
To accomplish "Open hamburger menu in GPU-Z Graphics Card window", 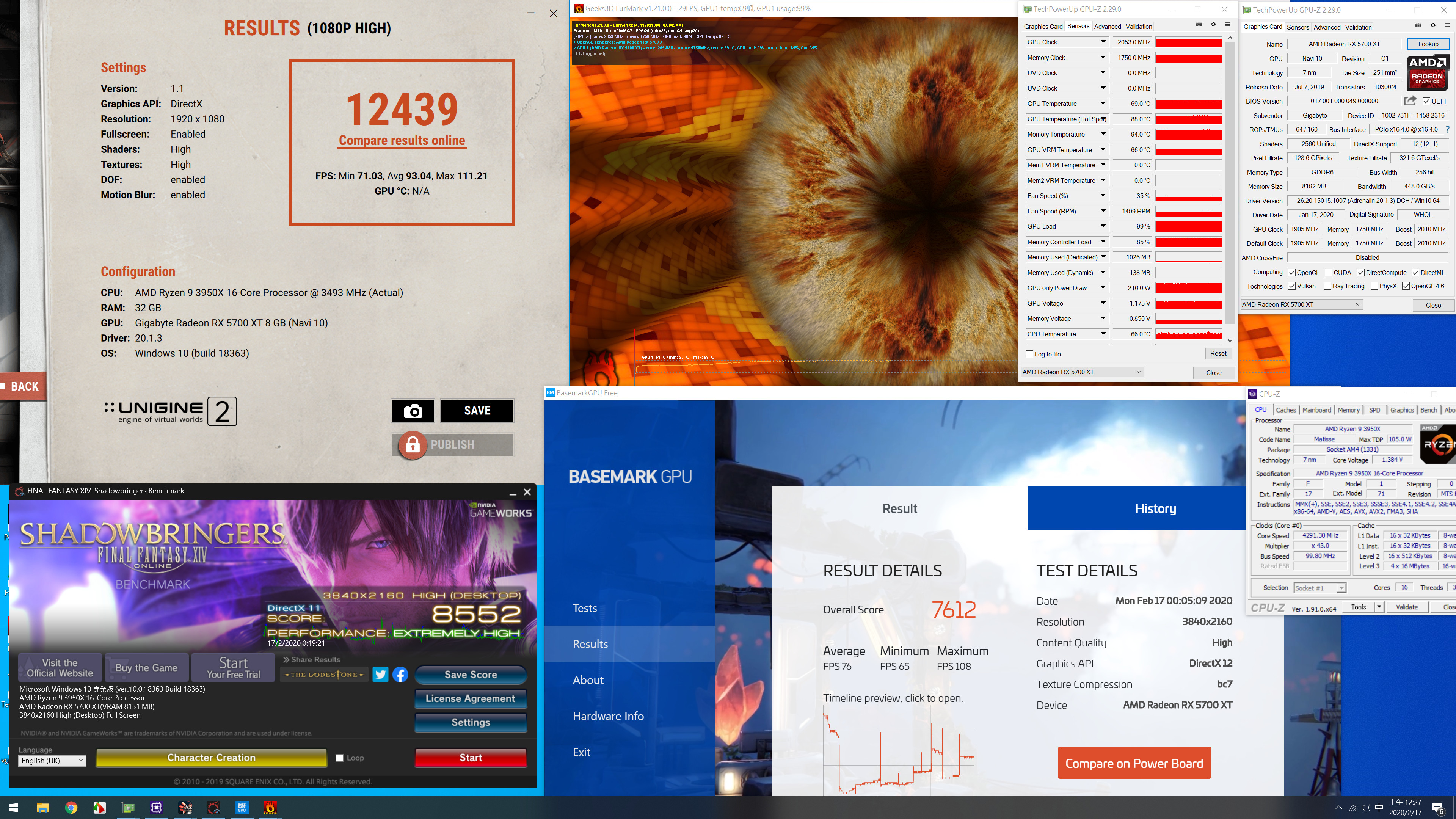I will pos(1447,25).
